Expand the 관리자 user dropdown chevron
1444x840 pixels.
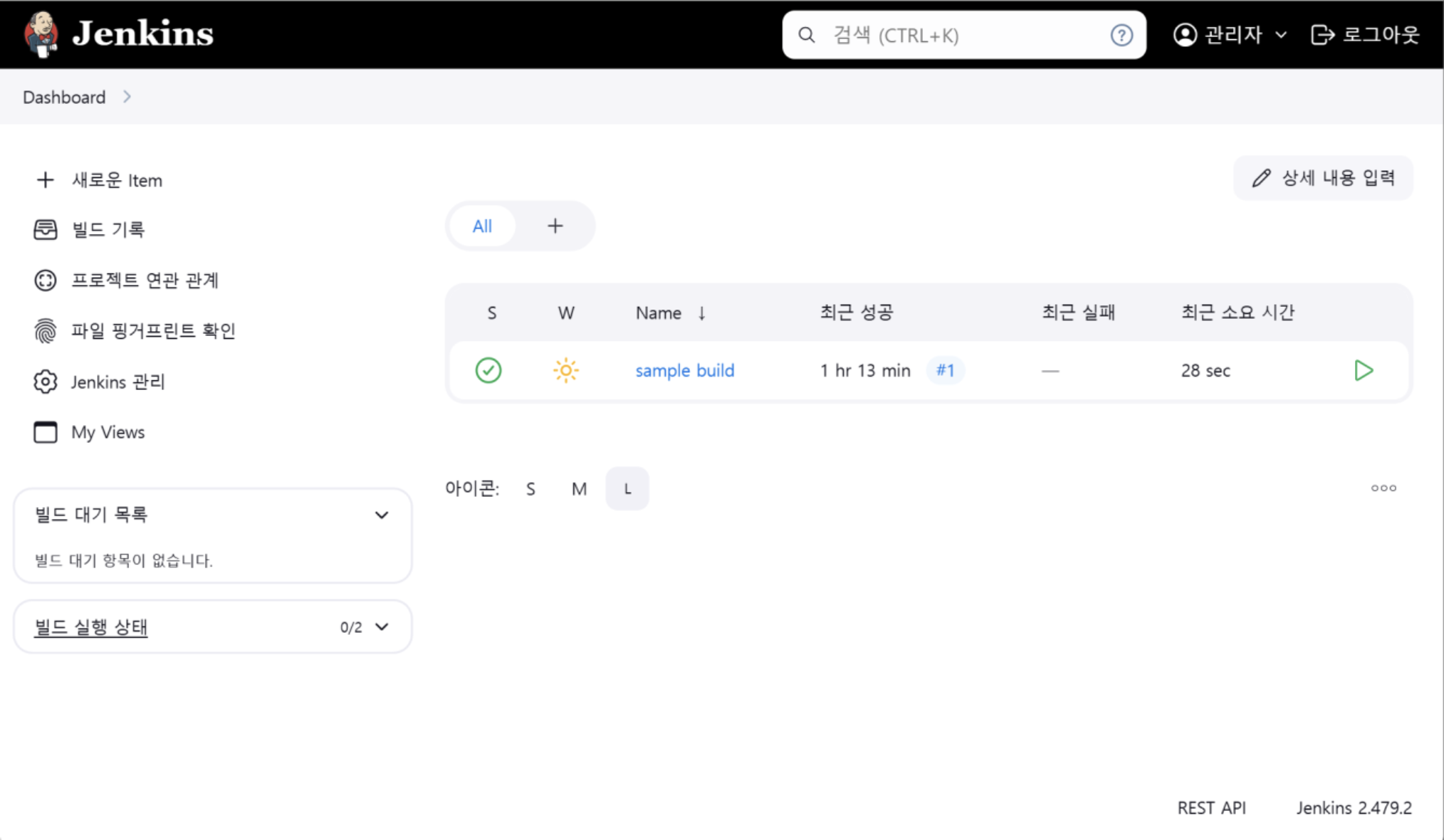pos(1281,35)
